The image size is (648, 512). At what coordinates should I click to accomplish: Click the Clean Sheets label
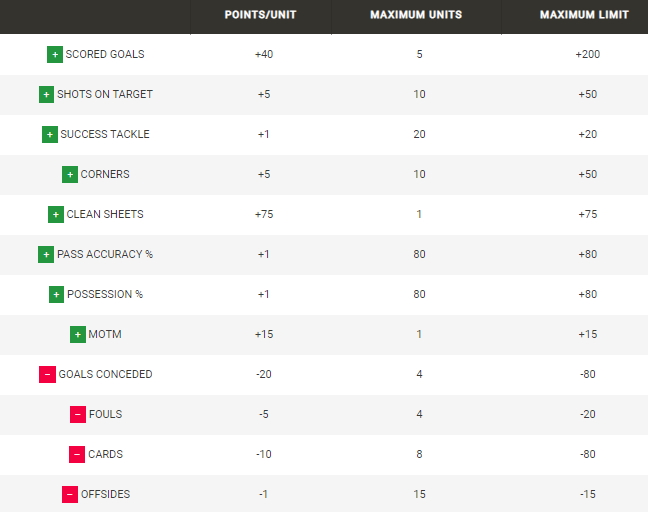coord(105,214)
